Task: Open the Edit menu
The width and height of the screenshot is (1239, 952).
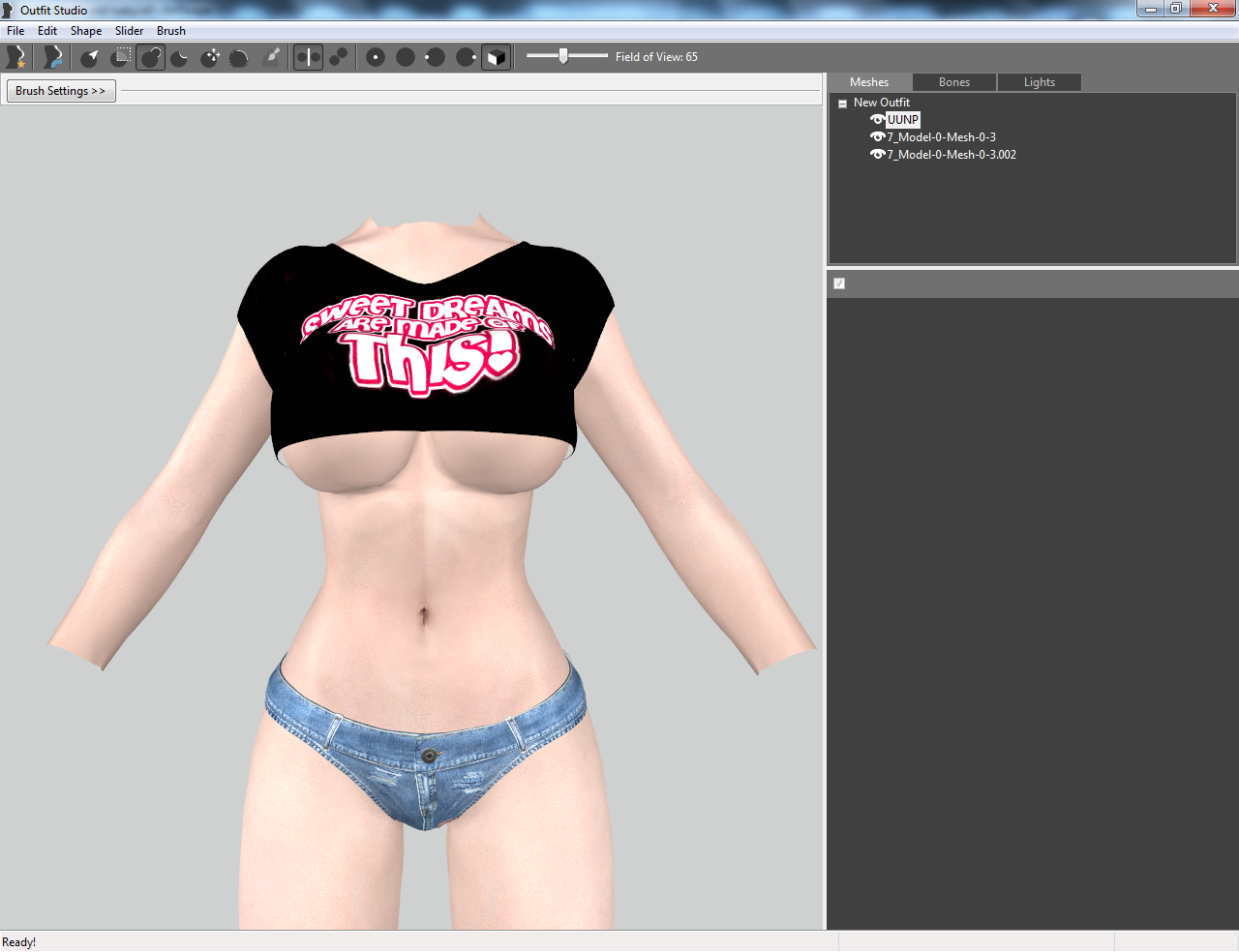Action: (x=47, y=31)
